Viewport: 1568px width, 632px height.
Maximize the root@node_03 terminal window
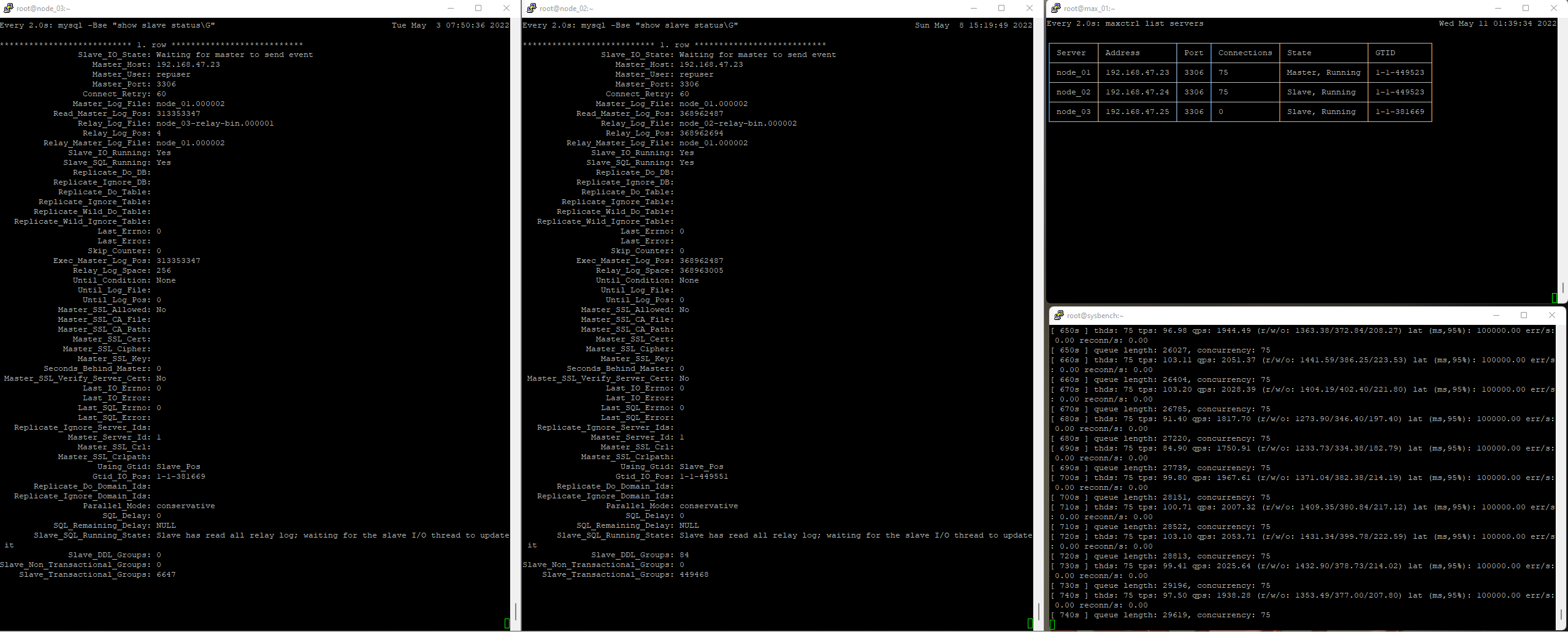[478, 9]
